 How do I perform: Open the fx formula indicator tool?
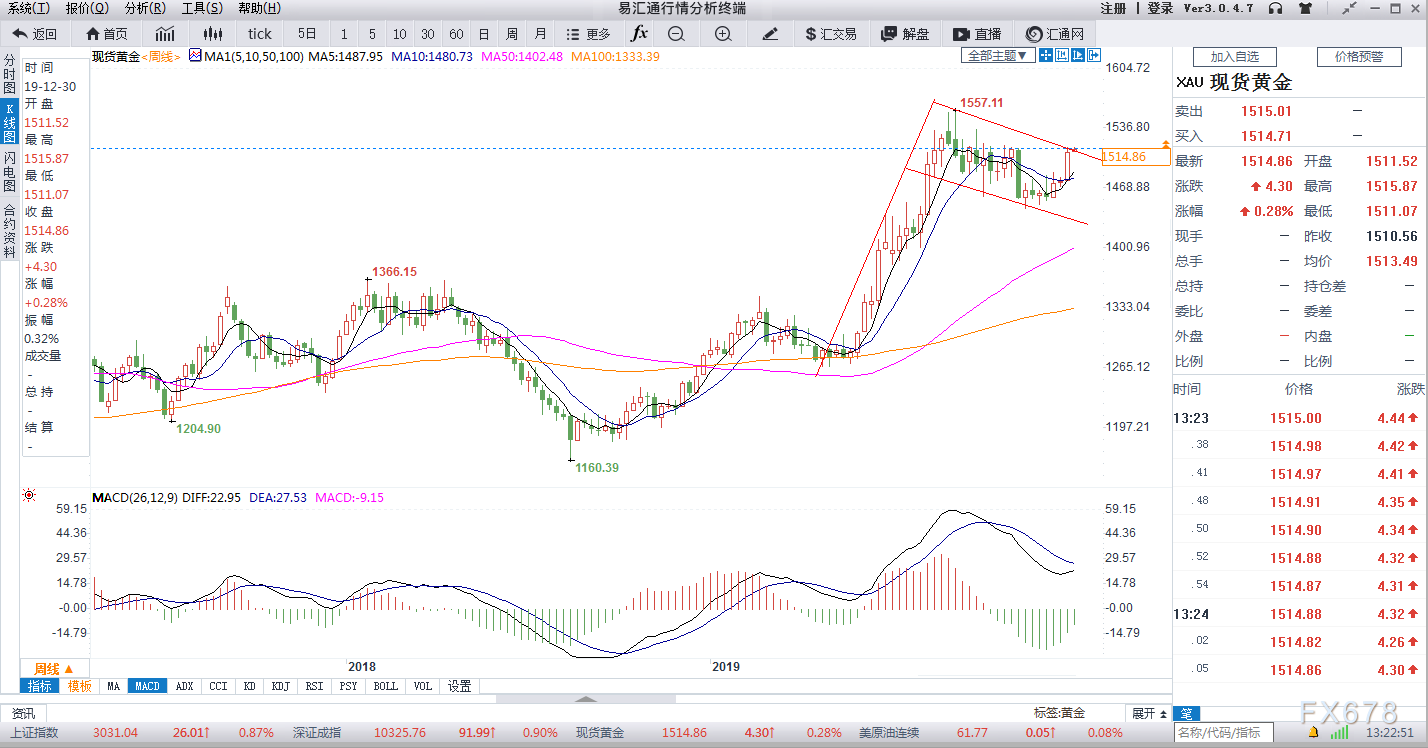coord(639,33)
